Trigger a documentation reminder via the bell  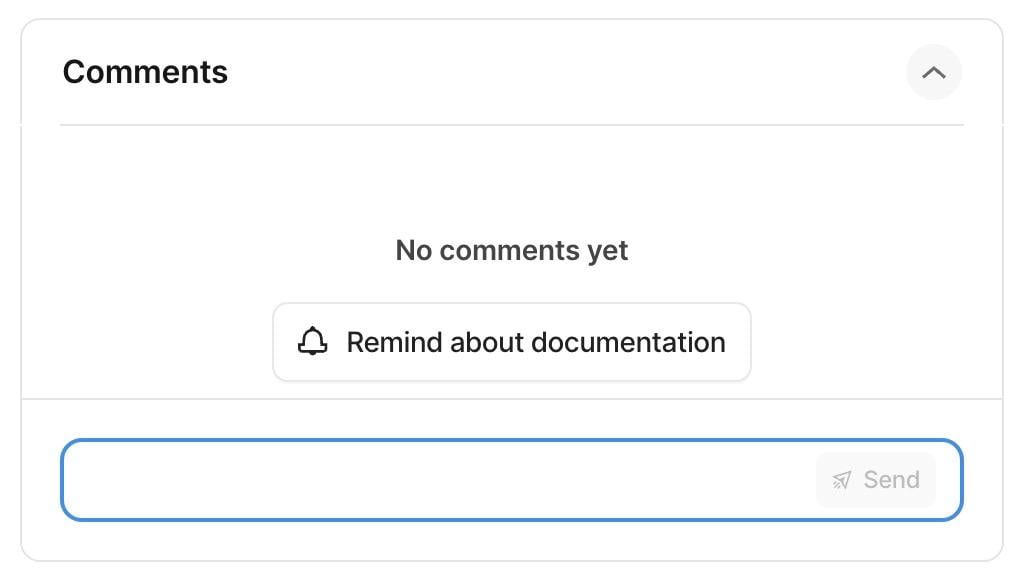tap(313, 342)
